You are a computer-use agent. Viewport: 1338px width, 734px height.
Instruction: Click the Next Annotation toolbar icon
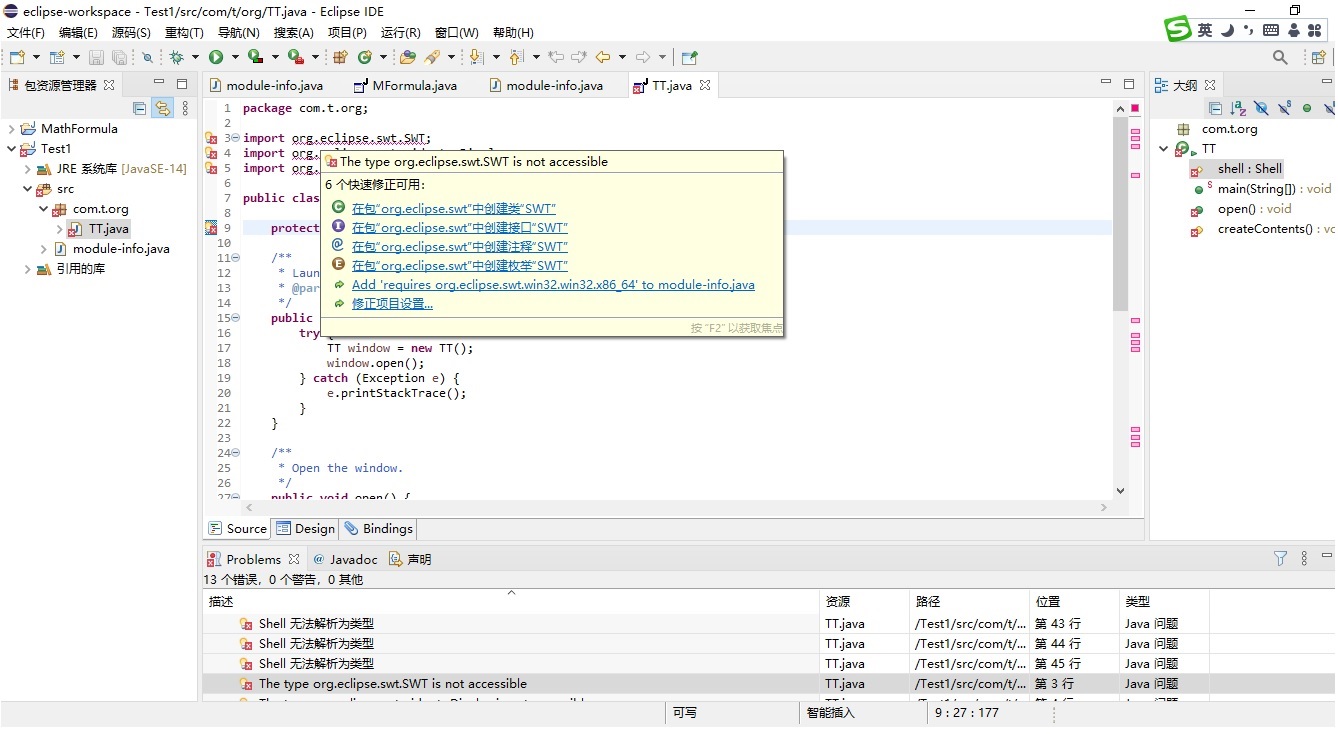coord(476,57)
